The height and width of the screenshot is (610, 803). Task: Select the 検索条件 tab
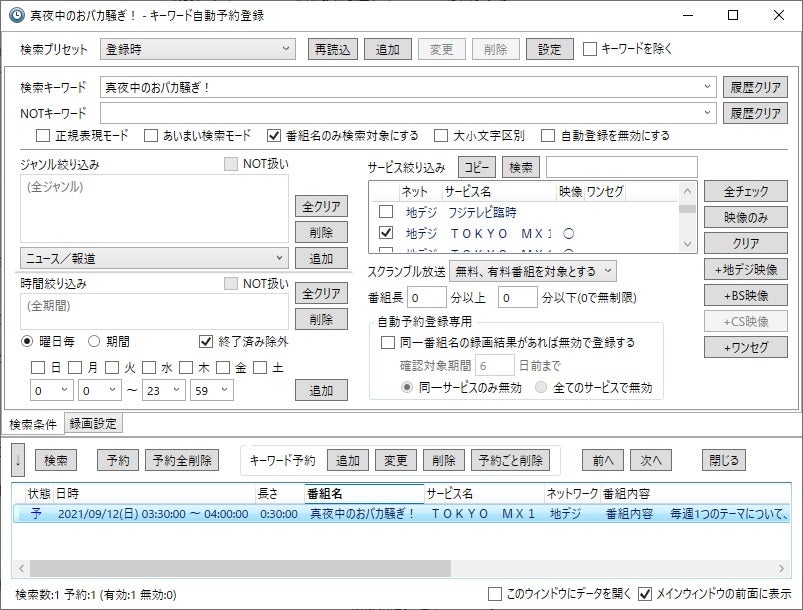point(32,424)
